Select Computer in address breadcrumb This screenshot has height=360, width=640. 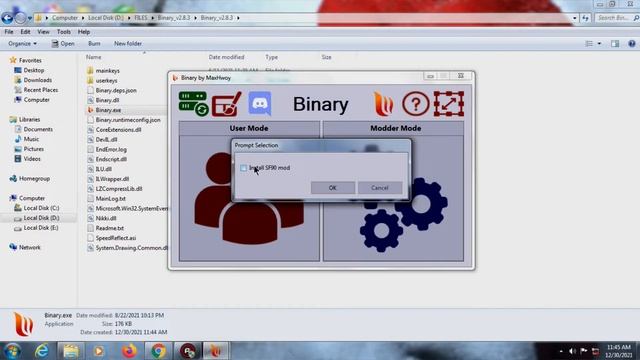pos(65,18)
